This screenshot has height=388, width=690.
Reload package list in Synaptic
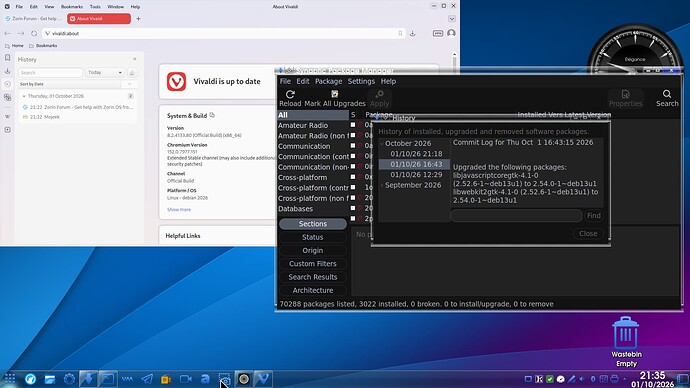[x=290, y=99]
